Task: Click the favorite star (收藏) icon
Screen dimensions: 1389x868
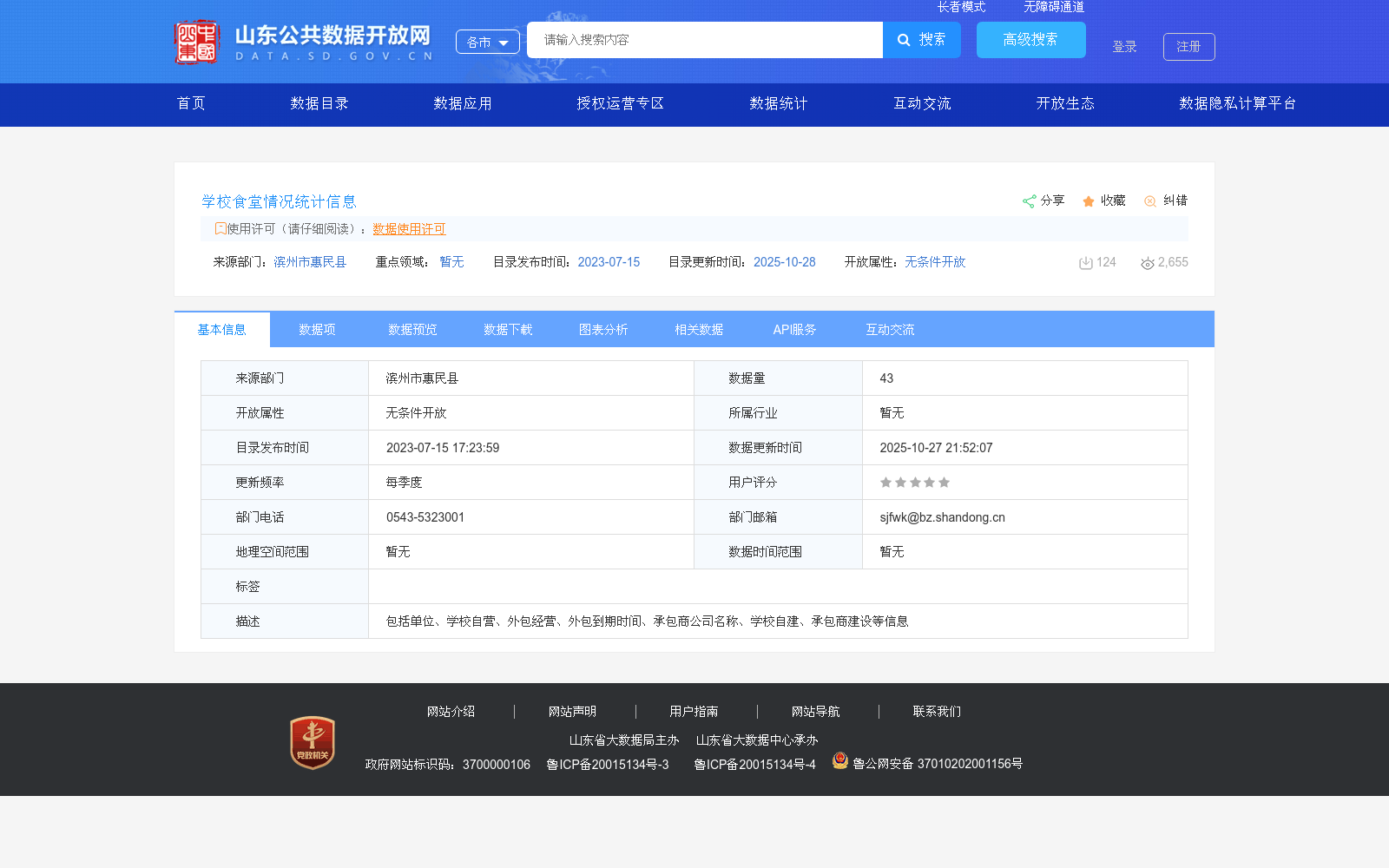Action: pos(1088,201)
